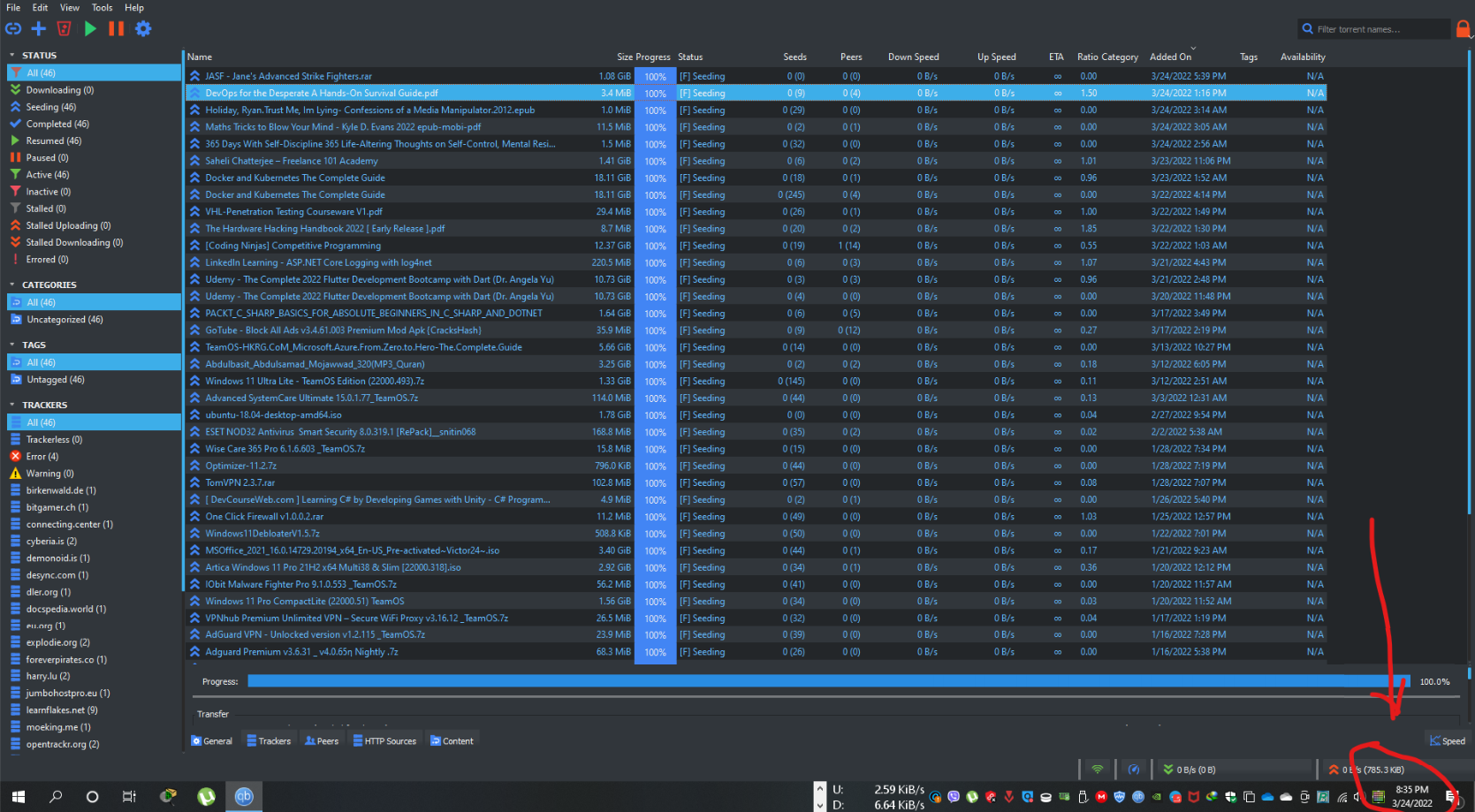The image size is (1475, 812).
Task: Click the red Delete torrent icon
Action: click(65, 28)
